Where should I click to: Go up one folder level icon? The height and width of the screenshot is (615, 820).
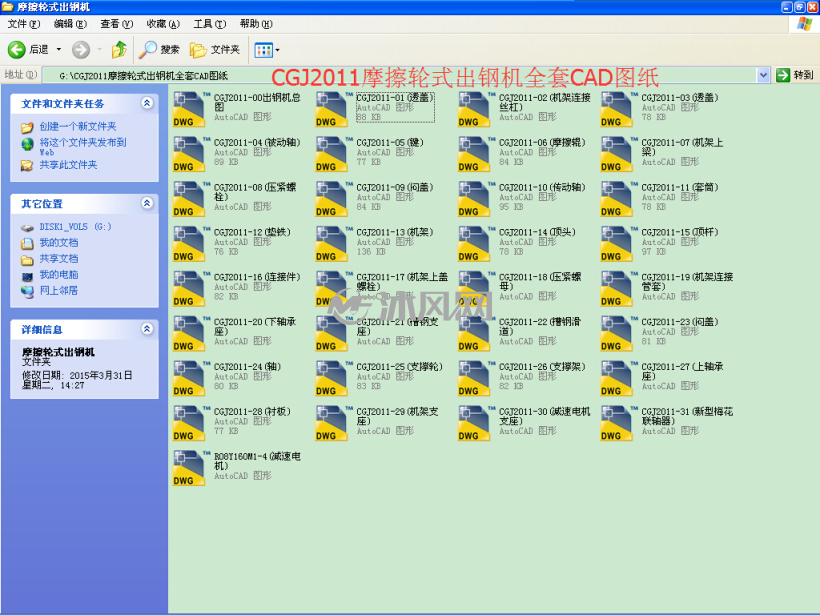point(119,50)
